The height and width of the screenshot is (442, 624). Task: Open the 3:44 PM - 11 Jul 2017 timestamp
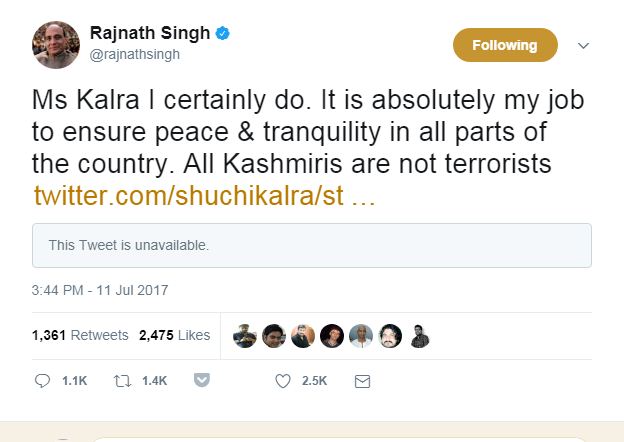[x=100, y=290]
